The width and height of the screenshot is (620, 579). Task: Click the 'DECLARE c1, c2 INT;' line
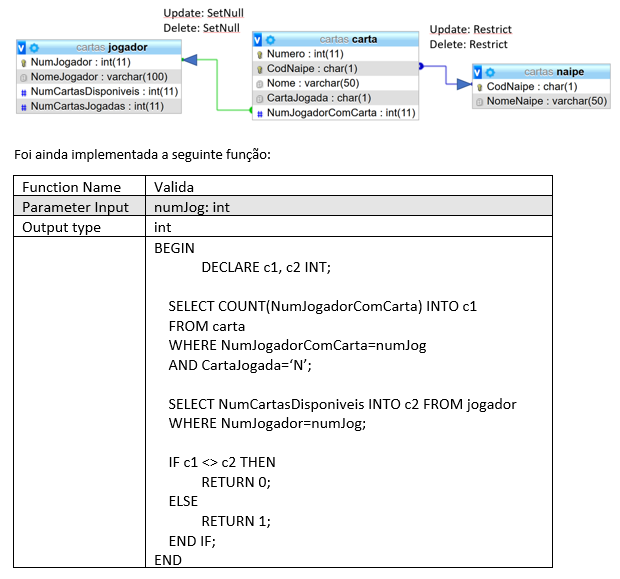(x=266, y=267)
